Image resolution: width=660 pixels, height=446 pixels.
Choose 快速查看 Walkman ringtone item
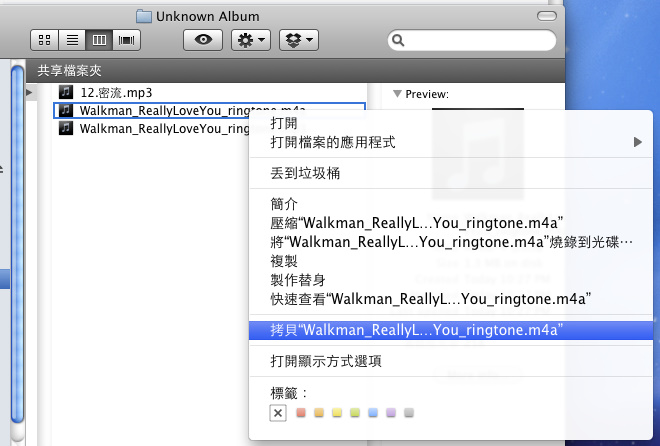pos(450,299)
